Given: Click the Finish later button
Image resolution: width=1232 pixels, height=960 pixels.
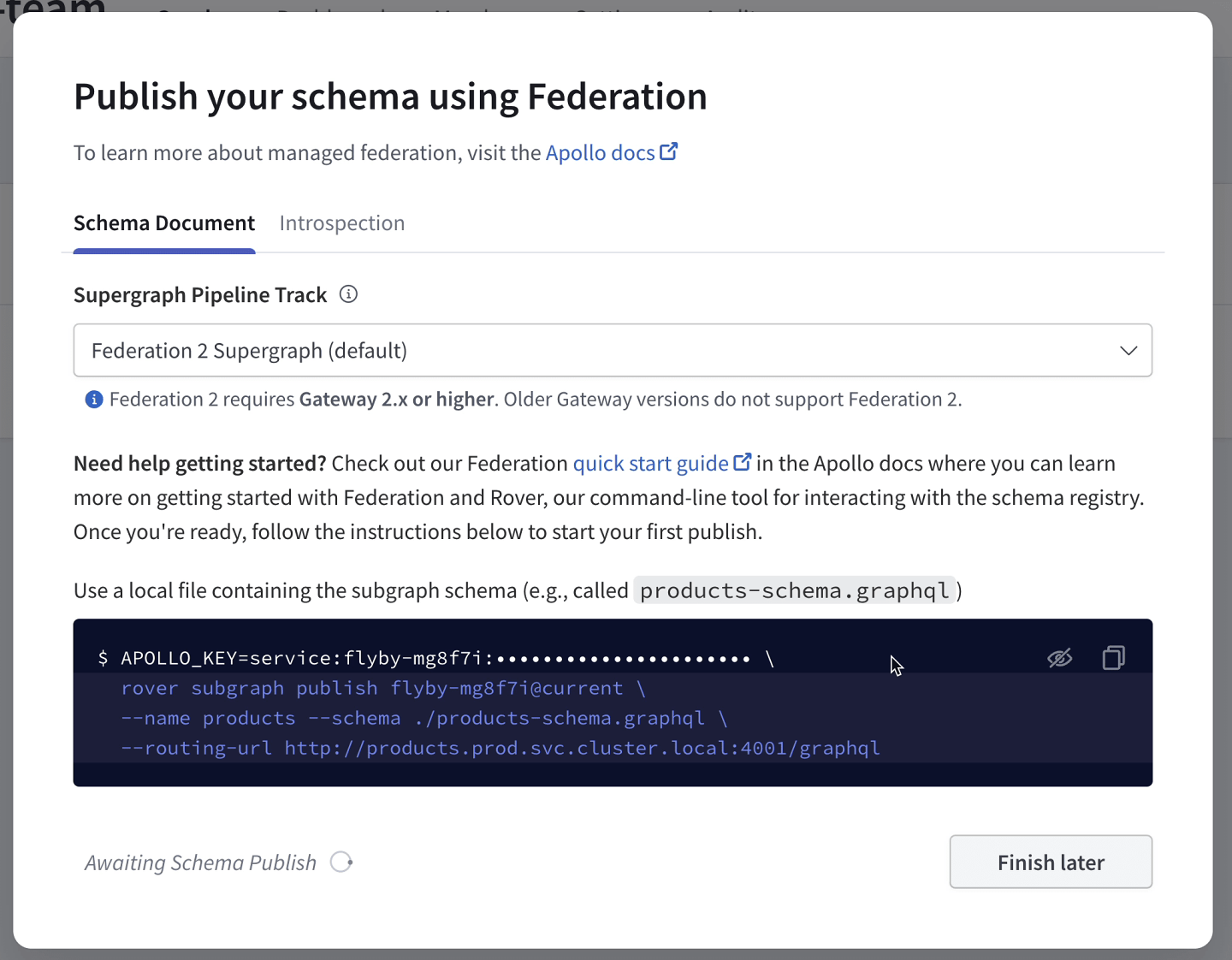Looking at the screenshot, I should [x=1051, y=862].
